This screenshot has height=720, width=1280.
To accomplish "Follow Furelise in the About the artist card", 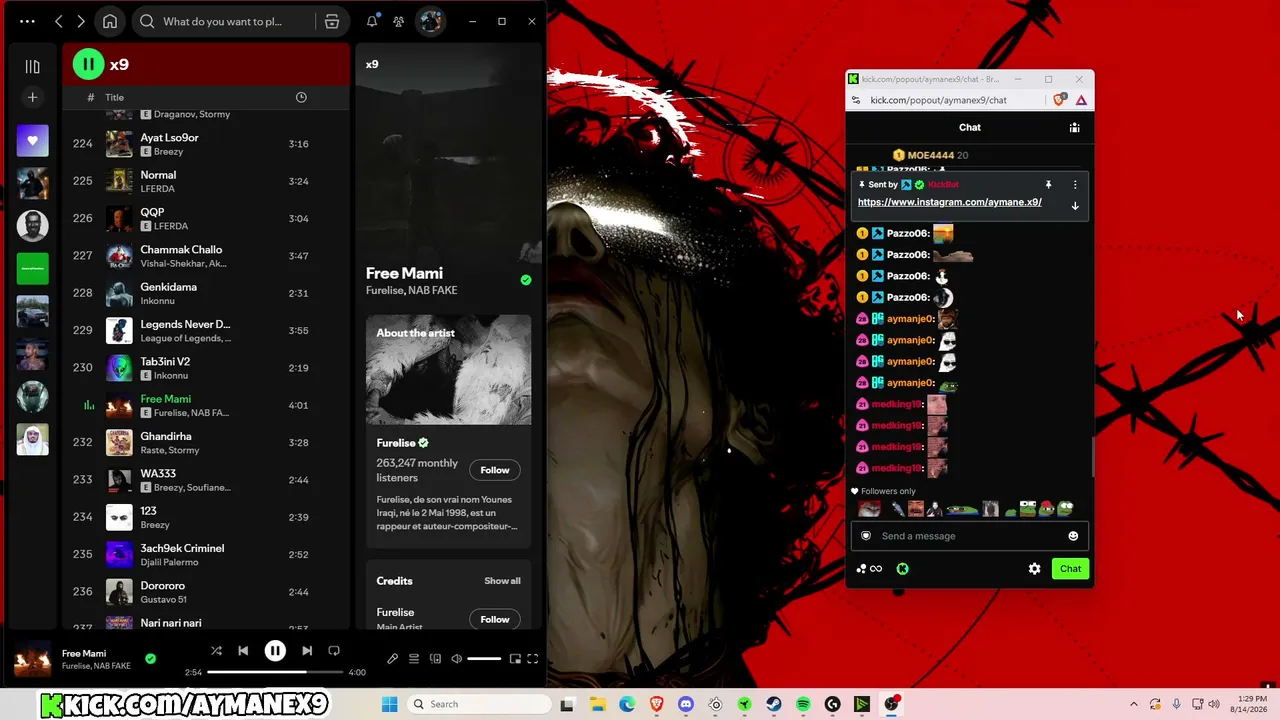I will point(494,470).
